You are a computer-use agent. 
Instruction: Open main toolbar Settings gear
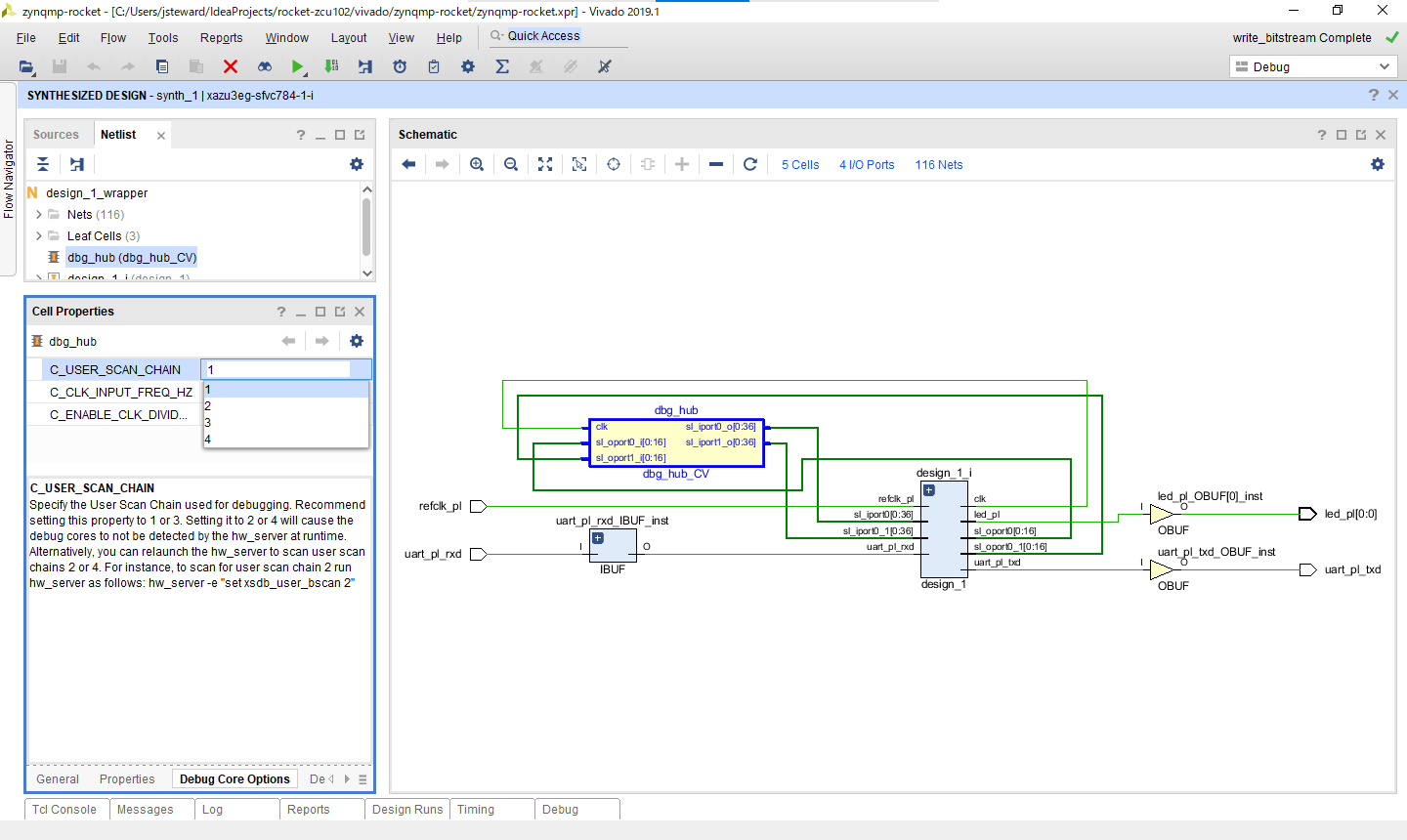[x=468, y=66]
